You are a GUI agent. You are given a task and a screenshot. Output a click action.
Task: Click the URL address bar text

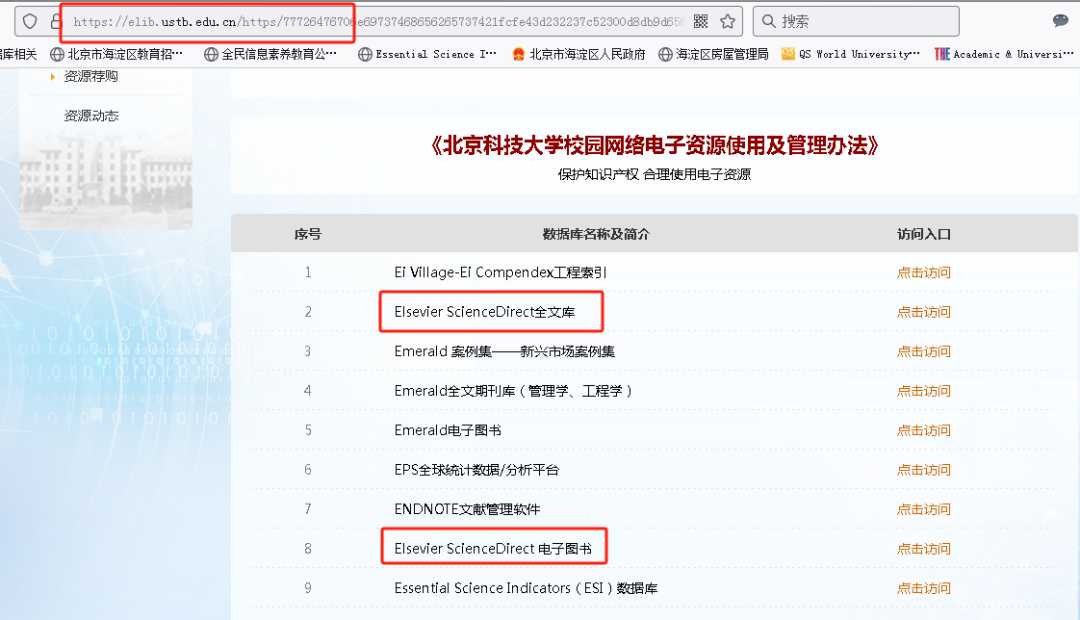tap(377, 21)
